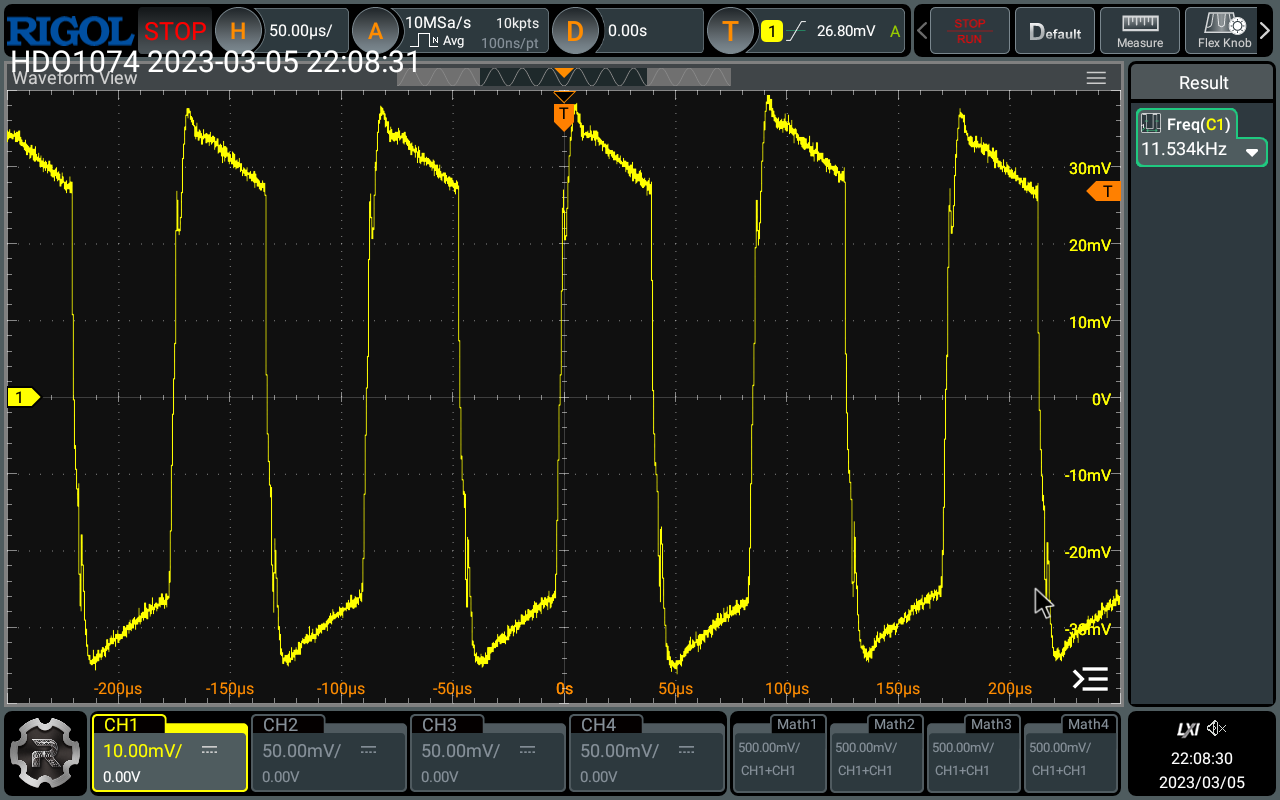Click the CH1 10.00mV/ vertical scale

[x=143, y=751]
